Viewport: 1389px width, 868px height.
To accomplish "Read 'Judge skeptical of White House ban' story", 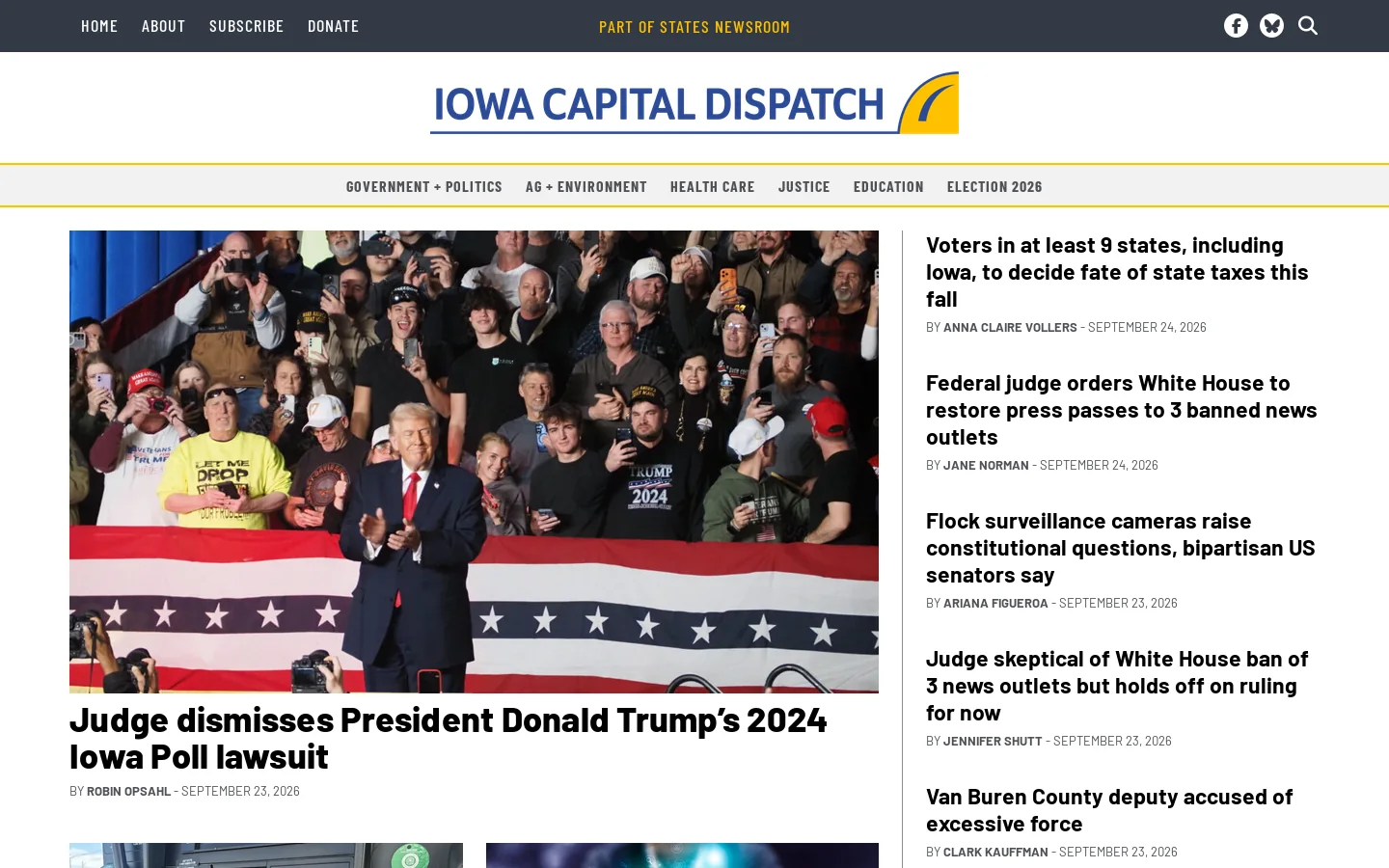I will 1117,686.
